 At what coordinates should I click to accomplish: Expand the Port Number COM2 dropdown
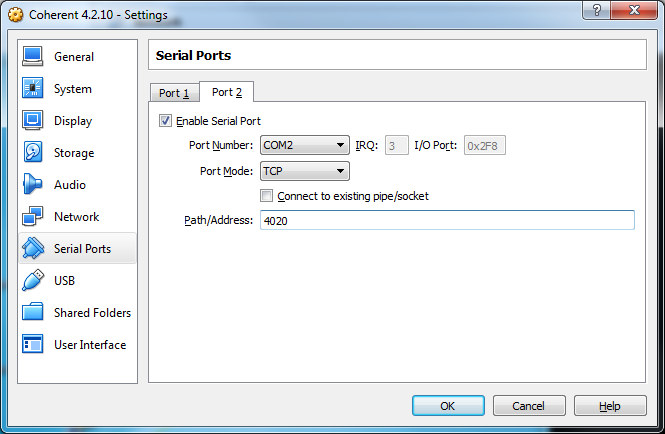point(304,146)
